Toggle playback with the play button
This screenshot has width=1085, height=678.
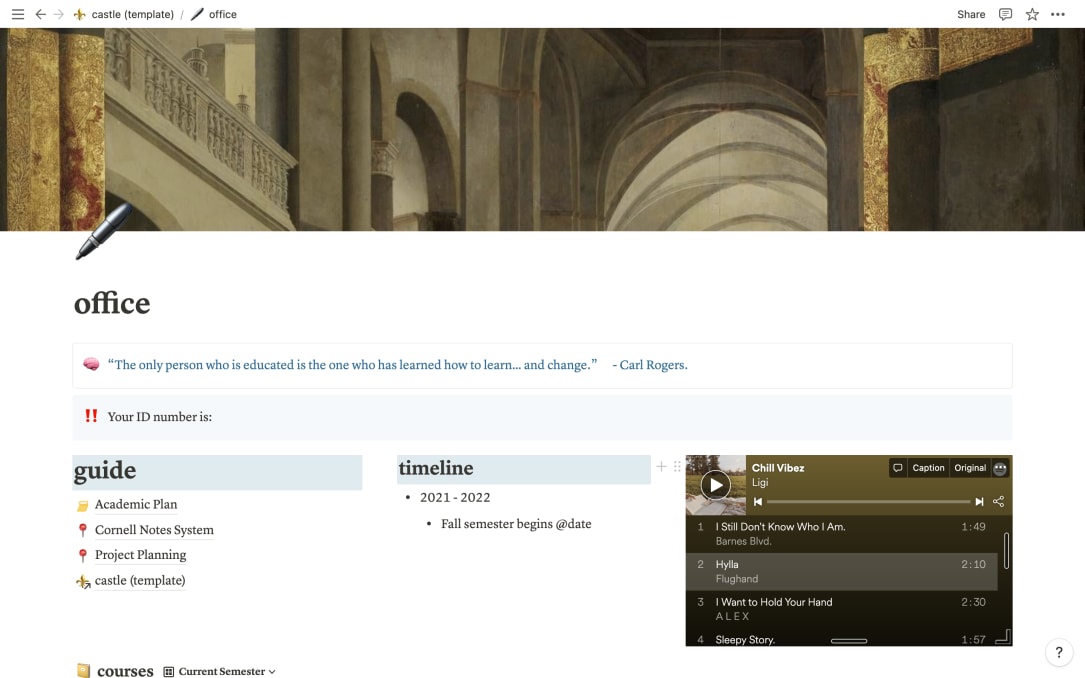714,486
